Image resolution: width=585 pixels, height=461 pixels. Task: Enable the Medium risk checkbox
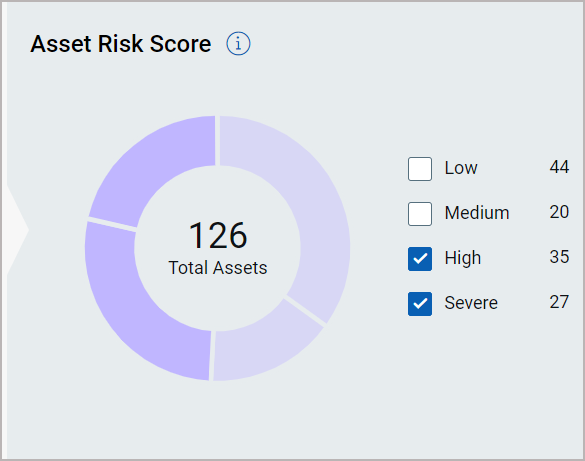point(420,214)
